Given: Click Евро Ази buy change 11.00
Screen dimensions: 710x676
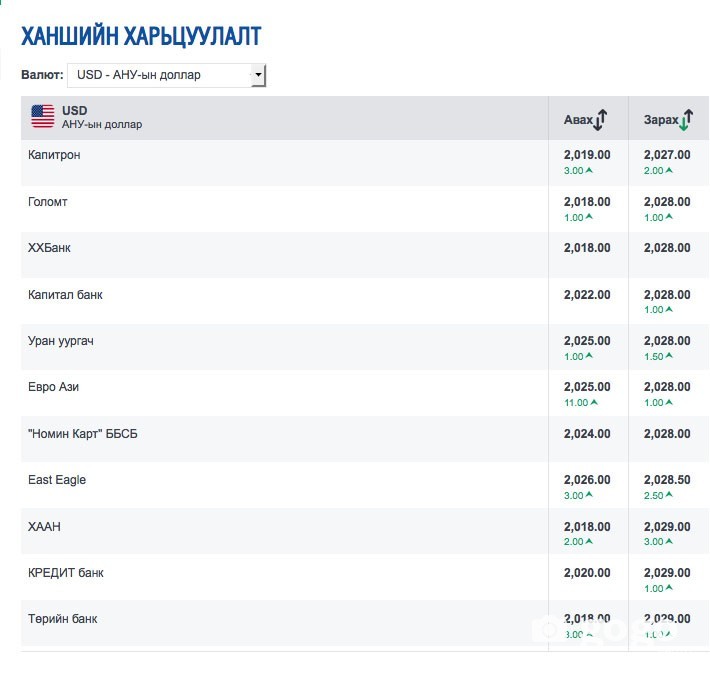Looking at the screenshot, I should pos(581,403).
